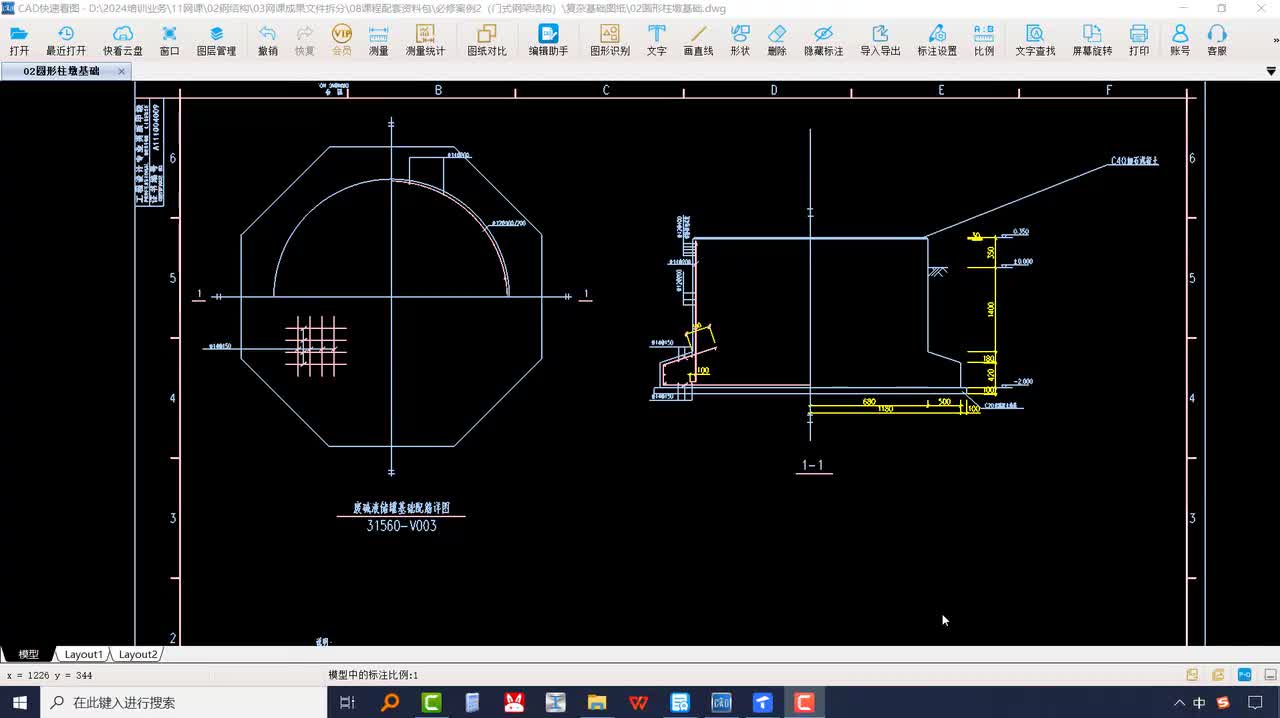Redo action with 恢复
The width and height of the screenshot is (1280, 718).
coord(304,41)
